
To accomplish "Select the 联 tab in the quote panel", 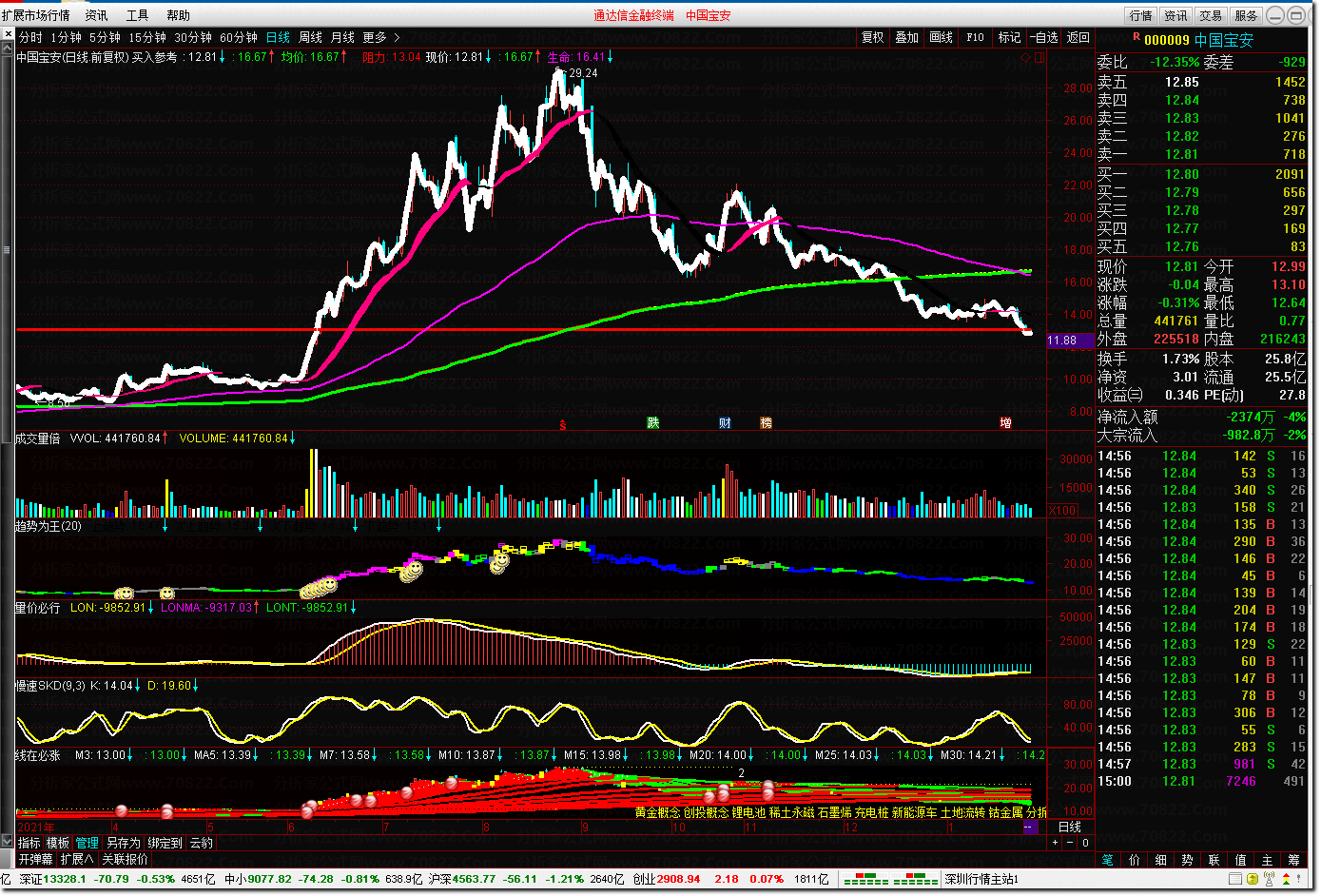I will pyautogui.click(x=1214, y=860).
